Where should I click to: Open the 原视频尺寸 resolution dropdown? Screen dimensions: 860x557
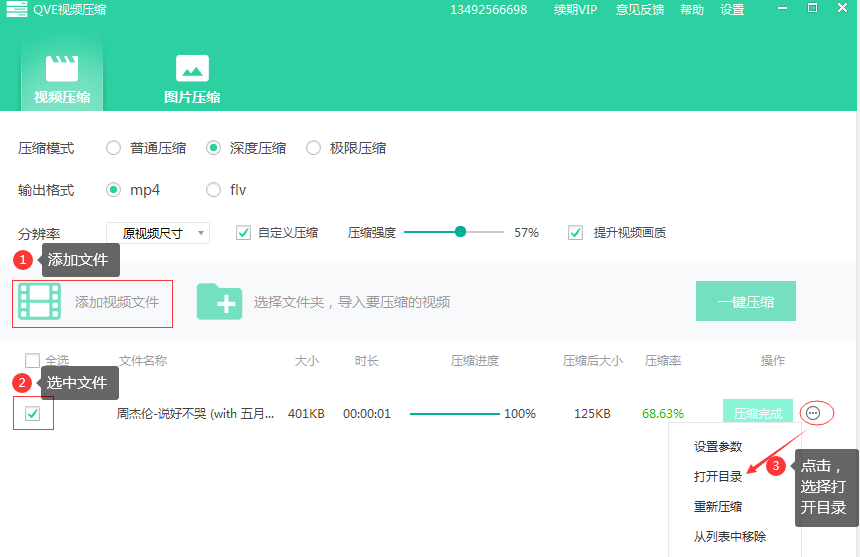tap(158, 233)
